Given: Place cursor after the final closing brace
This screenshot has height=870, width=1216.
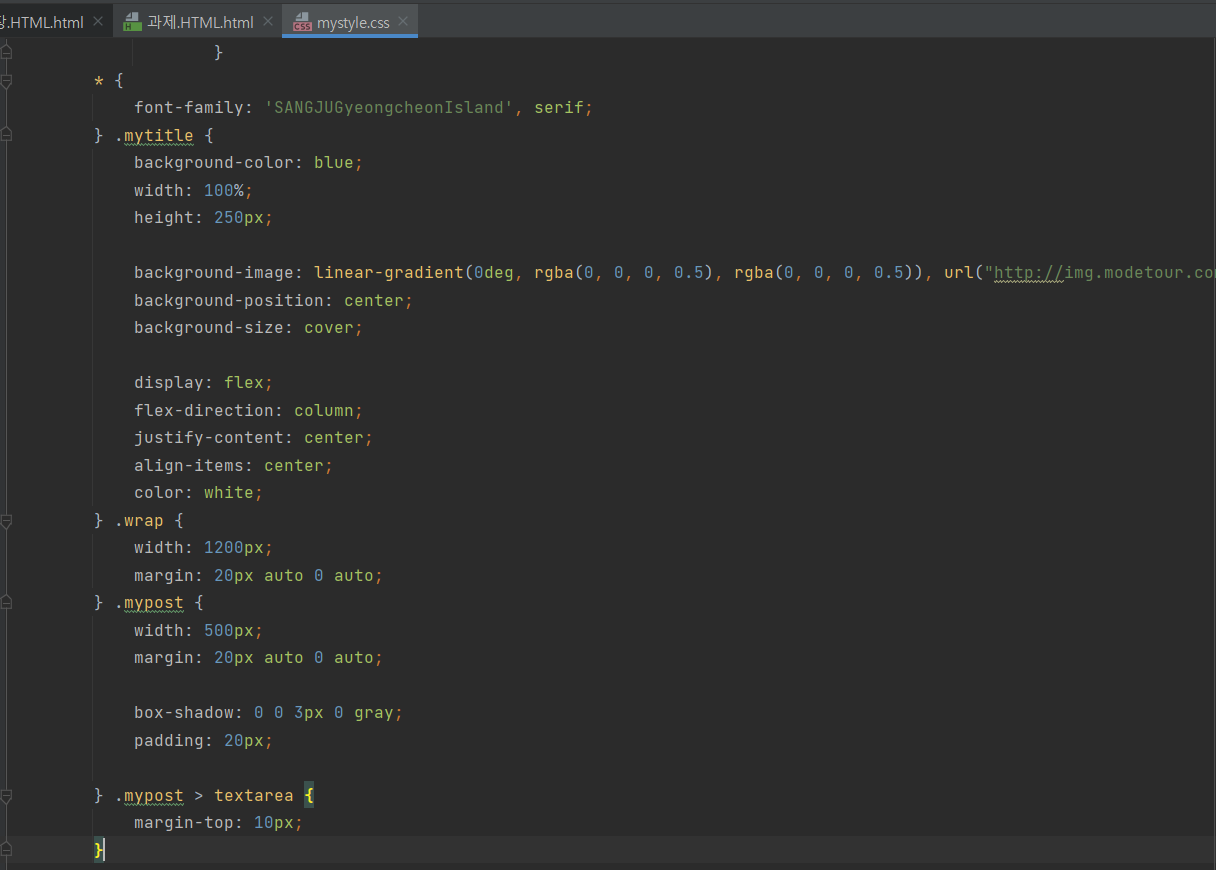Looking at the screenshot, I should (x=105, y=850).
